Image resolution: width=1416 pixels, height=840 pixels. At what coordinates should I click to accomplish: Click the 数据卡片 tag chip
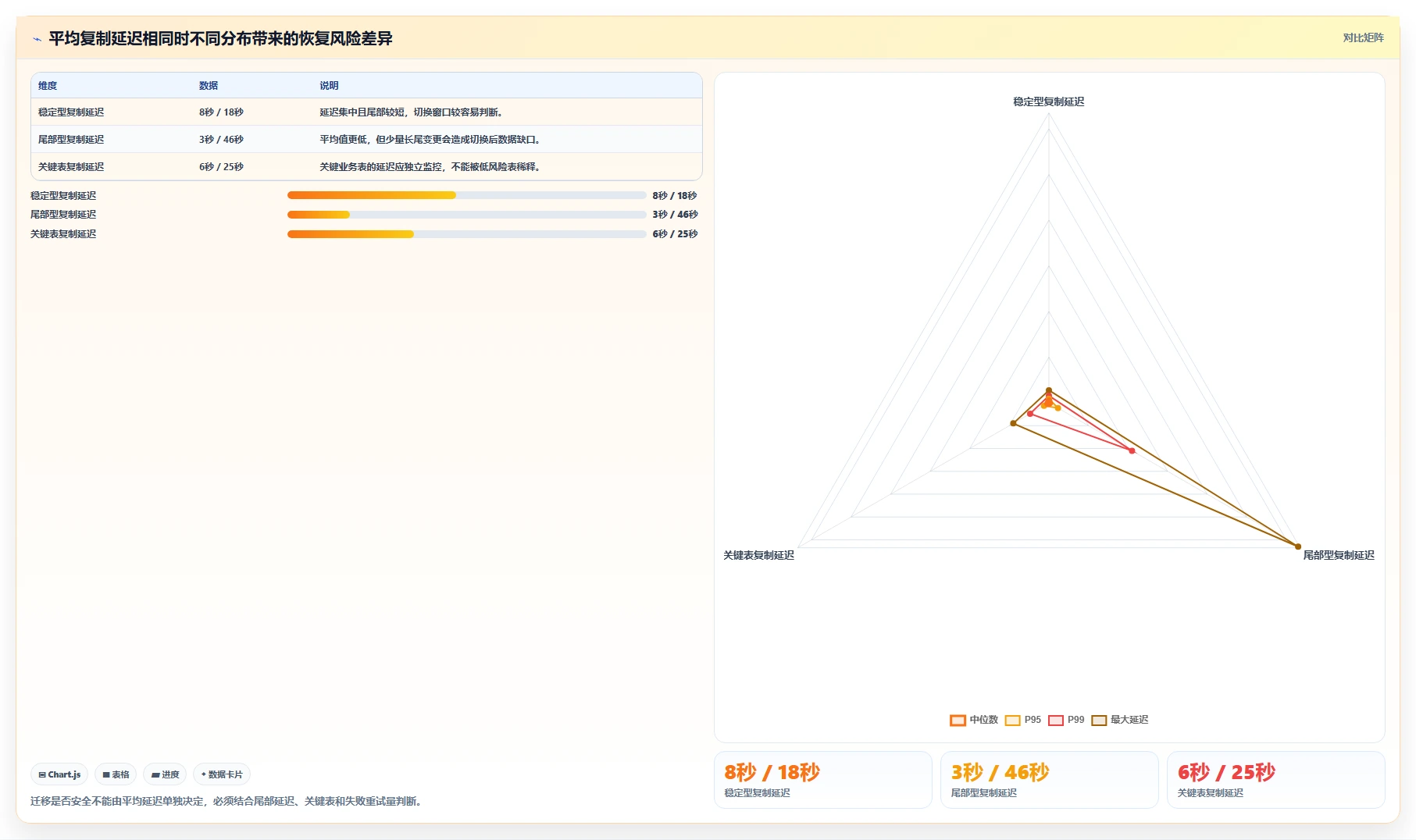click(x=222, y=774)
